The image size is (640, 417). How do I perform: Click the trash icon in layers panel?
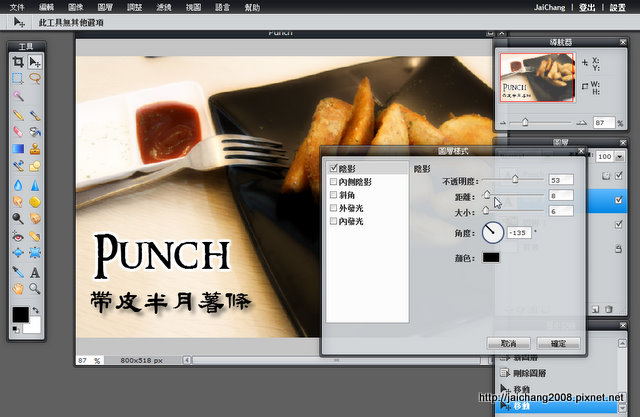click(609, 309)
